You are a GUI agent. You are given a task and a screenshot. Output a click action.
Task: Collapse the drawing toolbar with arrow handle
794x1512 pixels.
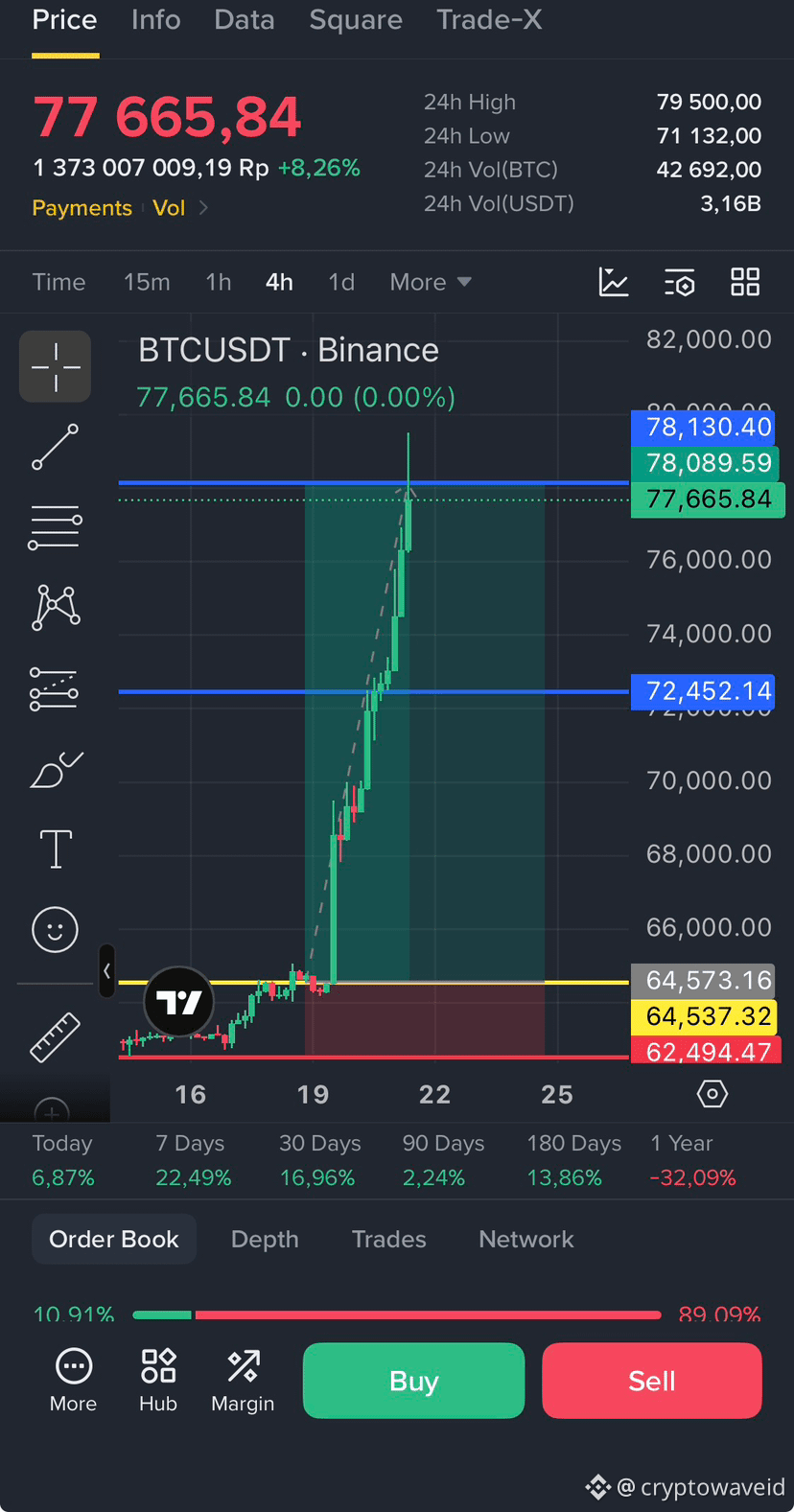pos(106,971)
